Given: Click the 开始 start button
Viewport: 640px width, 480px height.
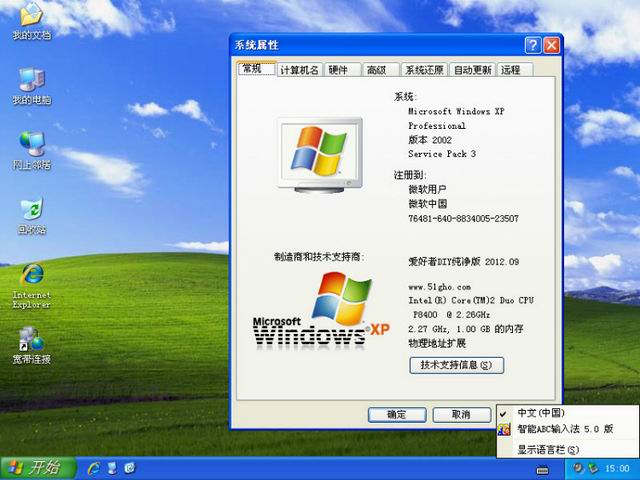Looking at the screenshot, I should tap(38, 468).
